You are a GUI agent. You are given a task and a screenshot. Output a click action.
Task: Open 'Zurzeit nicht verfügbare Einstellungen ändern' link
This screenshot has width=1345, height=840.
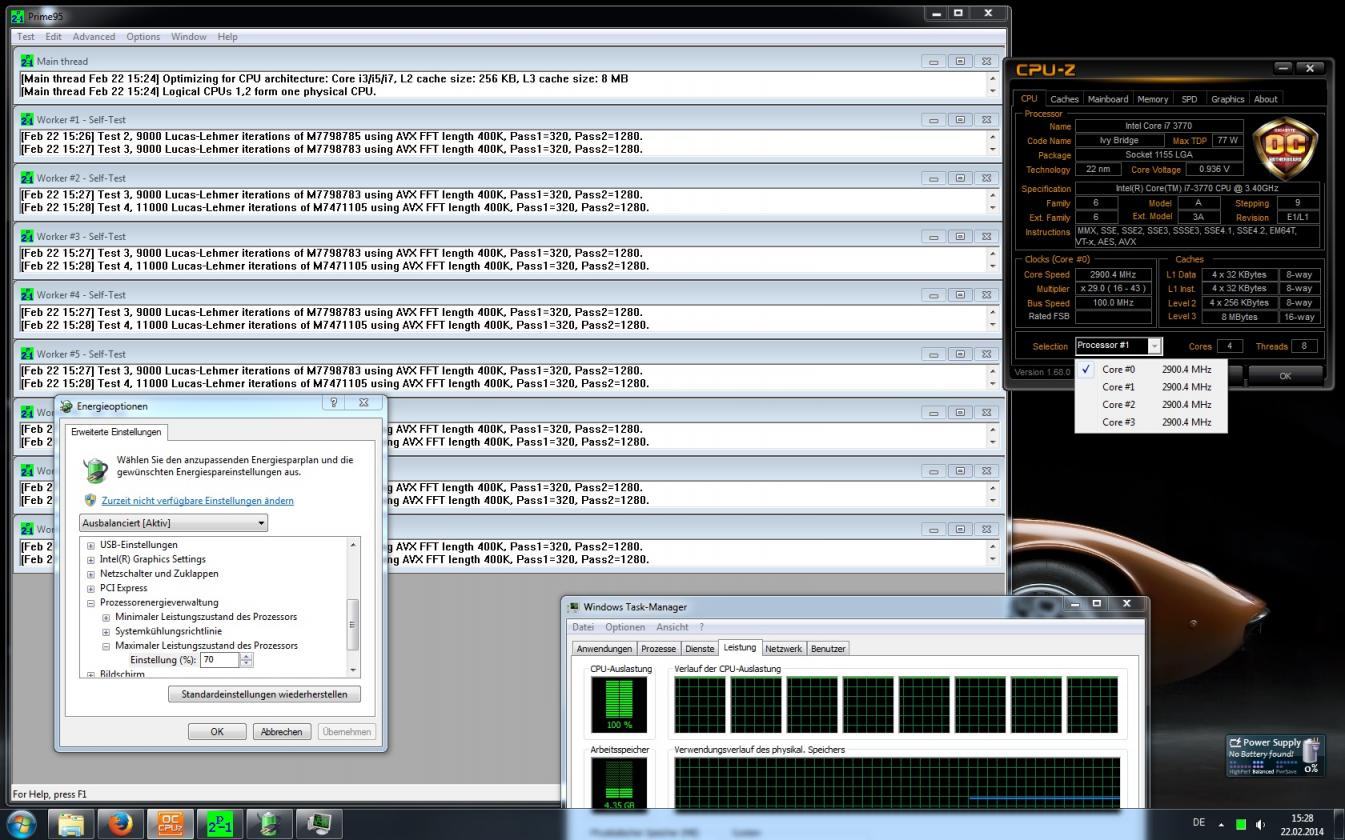click(x=197, y=500)
